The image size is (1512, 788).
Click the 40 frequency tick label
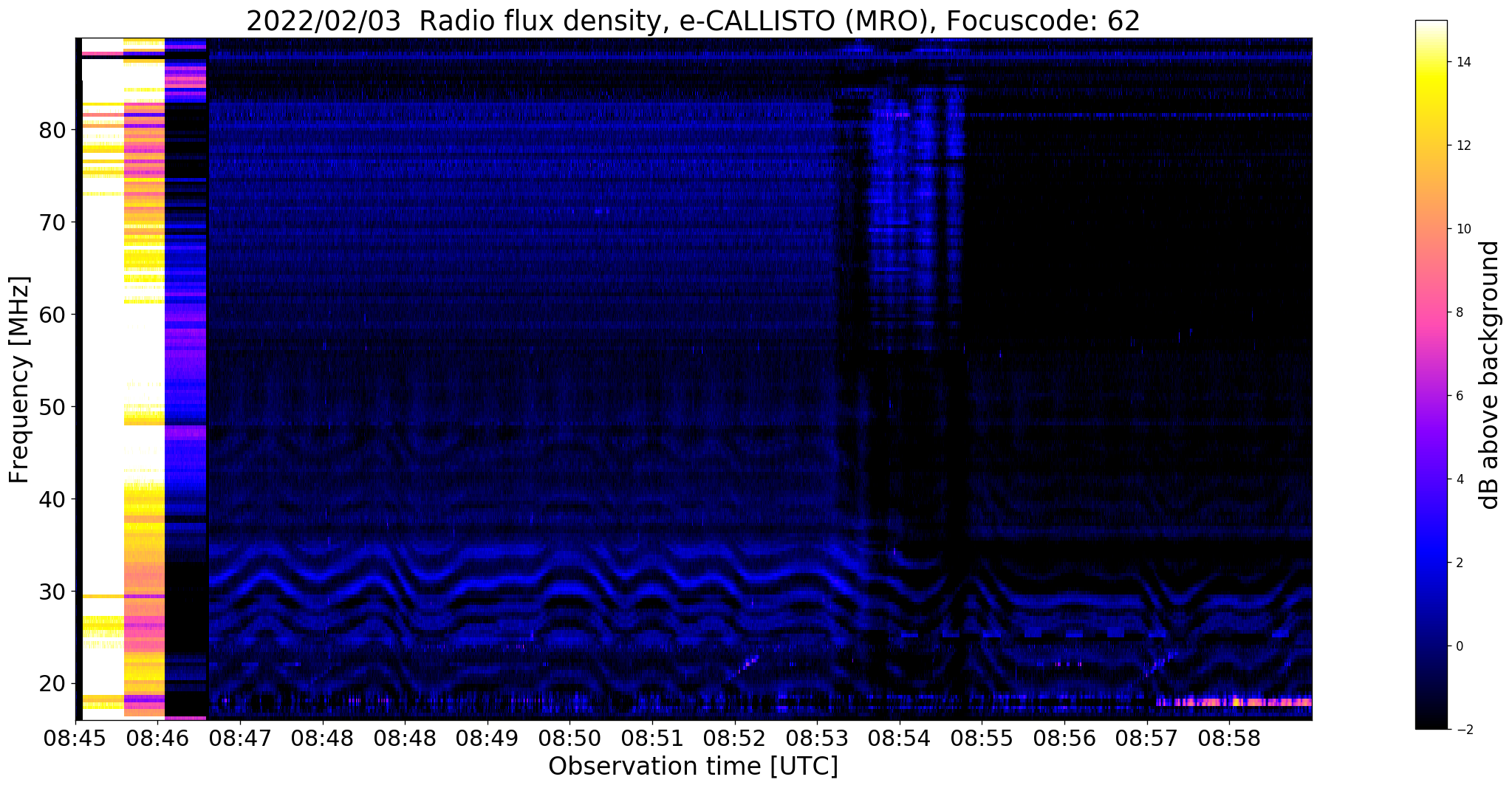coord(53,499)
